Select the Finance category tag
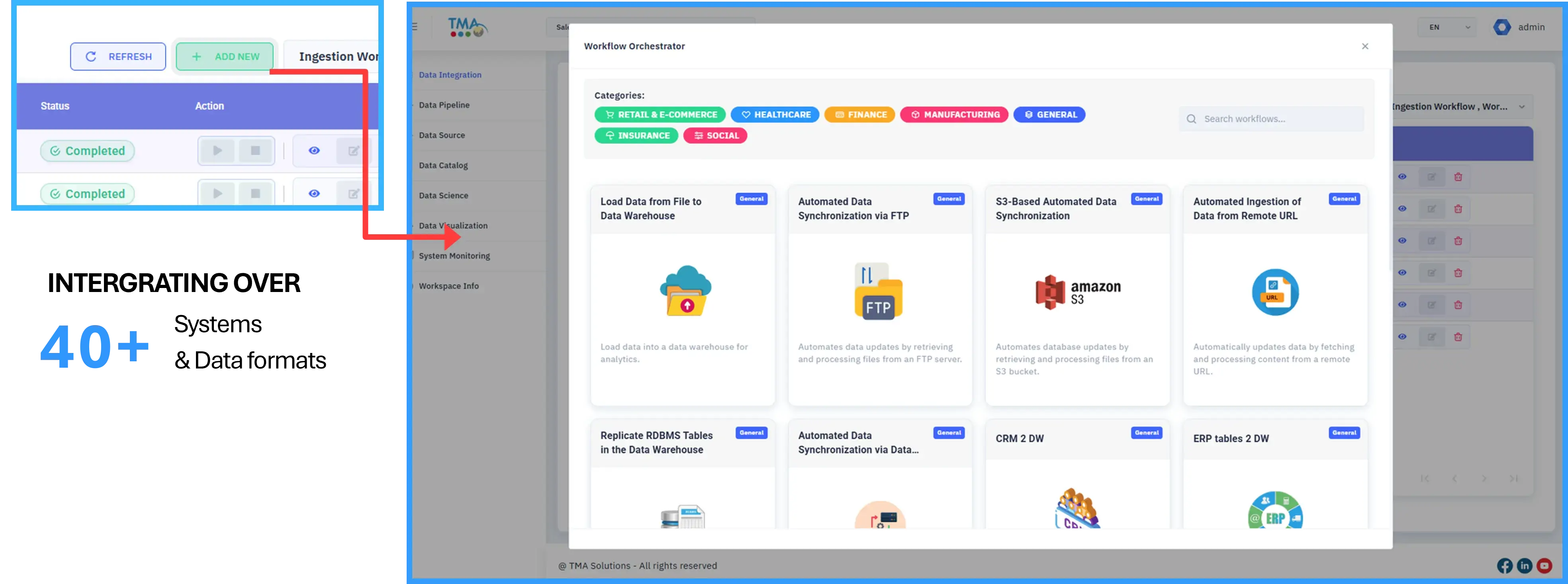The width and height of the screenshot is (1568, 584). pos(859,114)
